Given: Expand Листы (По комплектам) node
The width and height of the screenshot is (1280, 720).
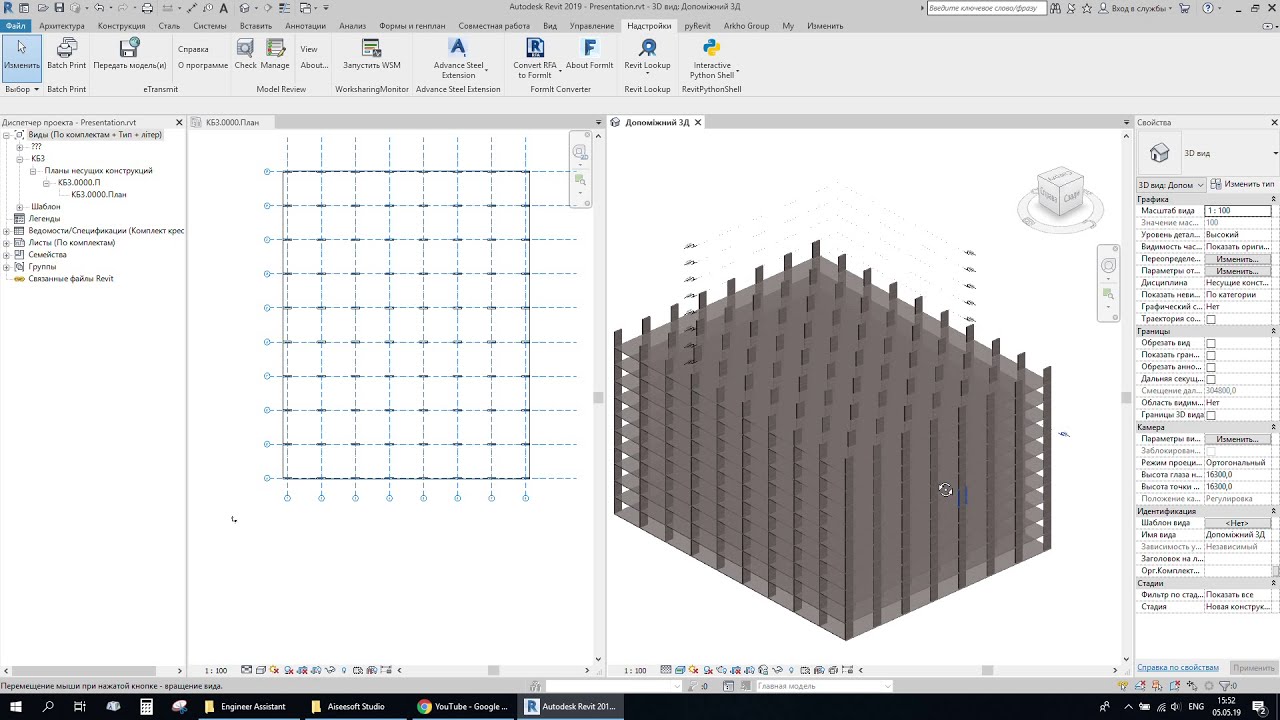Looking at the screenshot, I should pos(6,243).
